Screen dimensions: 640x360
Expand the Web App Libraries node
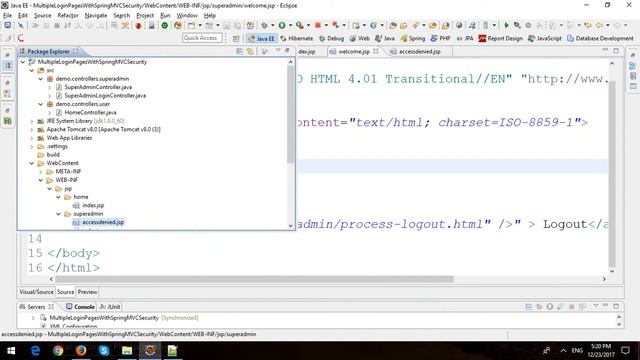pyautogui.click(x=32, y=138)
